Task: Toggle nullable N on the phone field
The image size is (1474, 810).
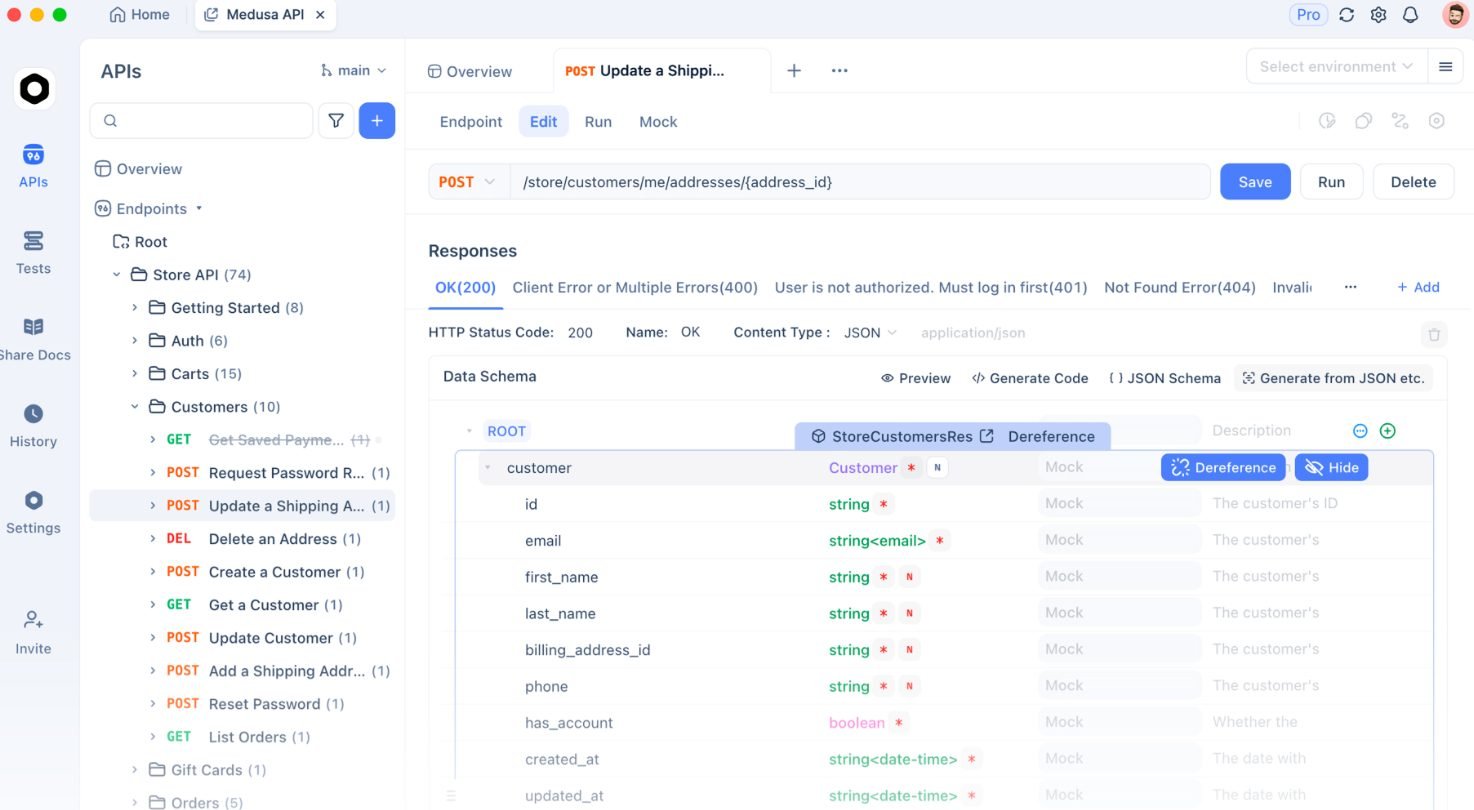Action: (x=909, y=687)
